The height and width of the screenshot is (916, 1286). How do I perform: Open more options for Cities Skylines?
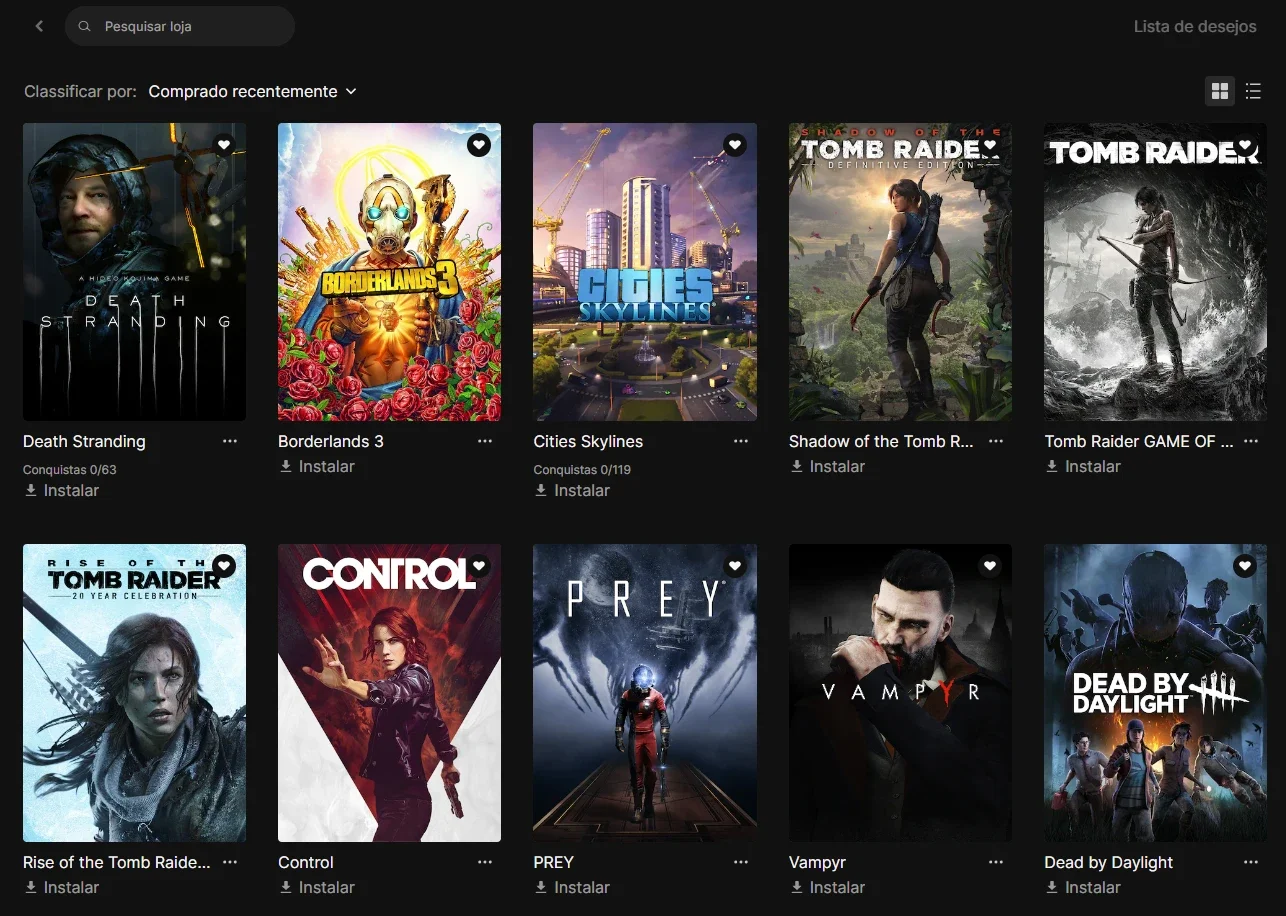[x=741, y=441]
